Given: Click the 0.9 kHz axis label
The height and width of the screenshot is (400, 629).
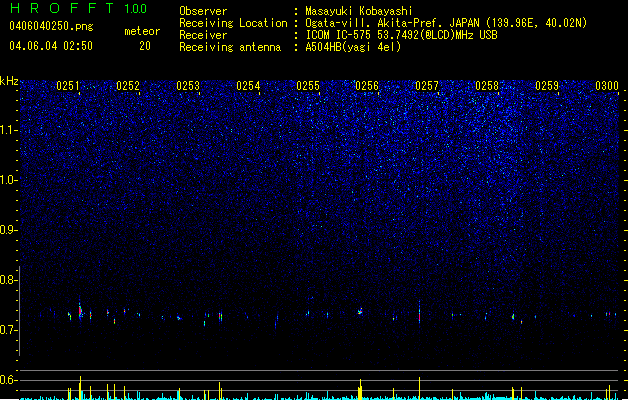Looking at the screenshot, I should coord(9,230).
